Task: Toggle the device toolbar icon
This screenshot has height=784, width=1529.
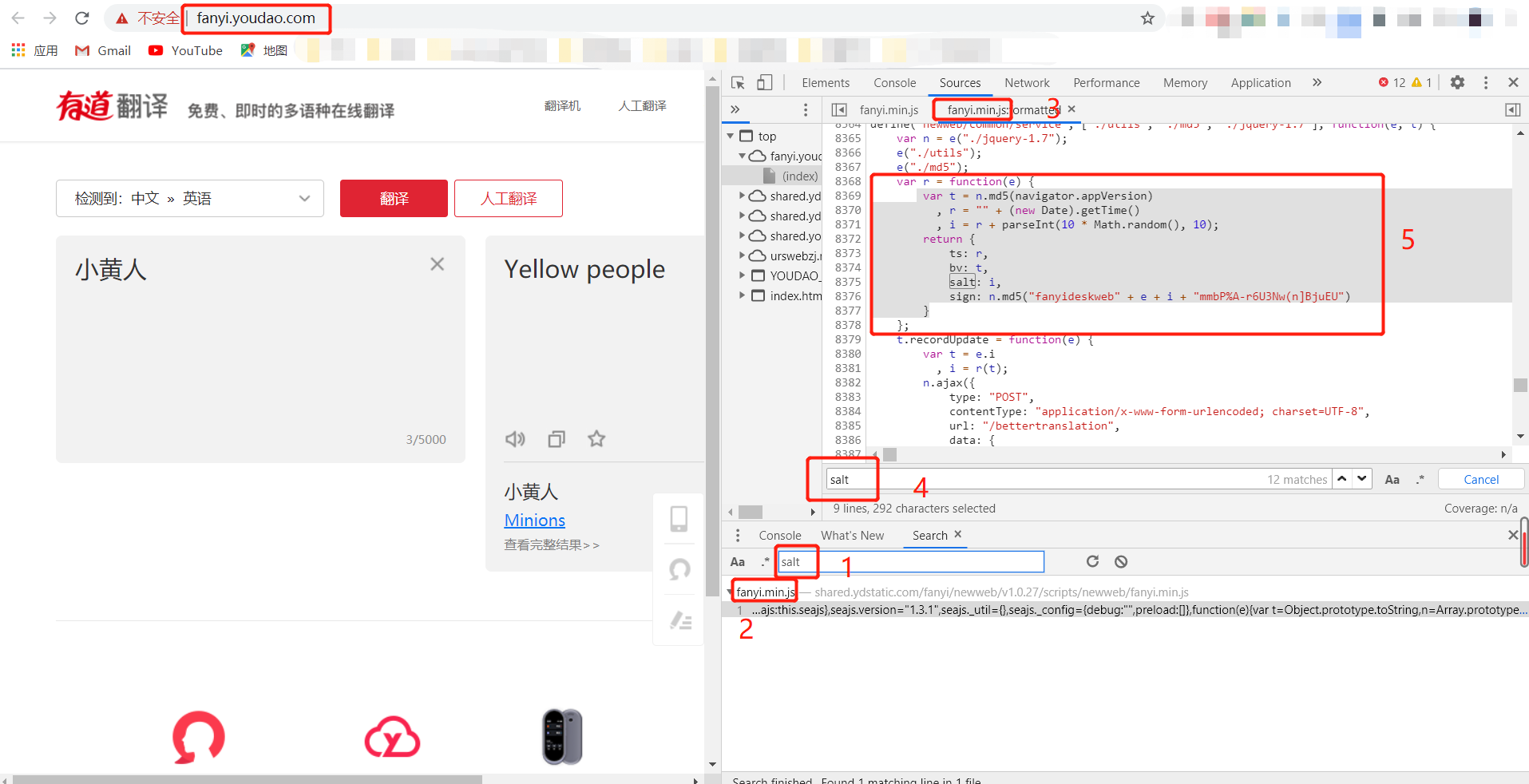Action: point(765,82)
